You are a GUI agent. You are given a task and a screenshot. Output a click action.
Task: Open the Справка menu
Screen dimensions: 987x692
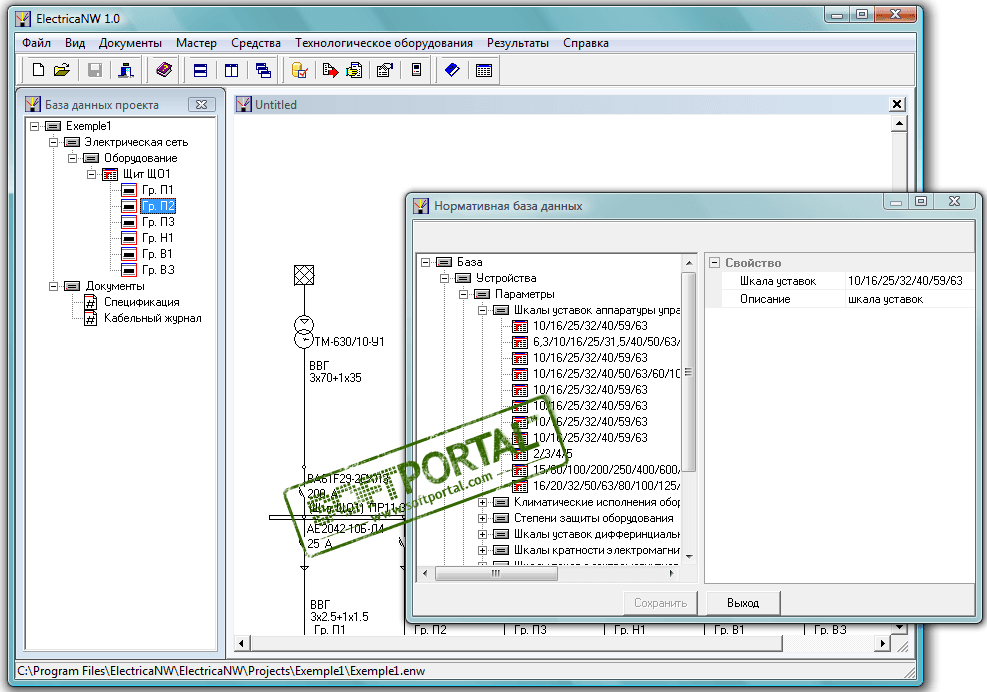pos(586,43)
